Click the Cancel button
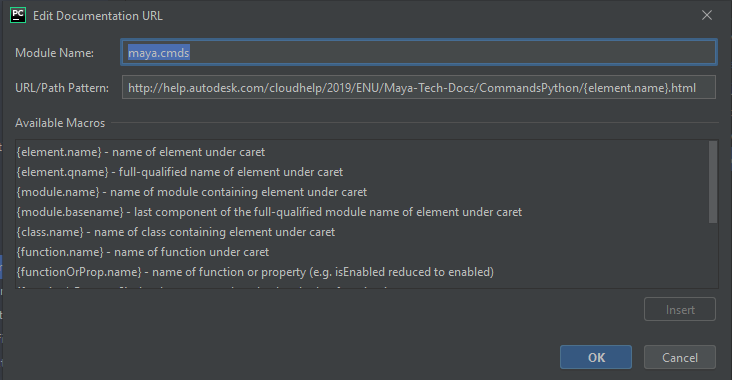The height and width of the screenshot is (380, 732). (680, 357)
